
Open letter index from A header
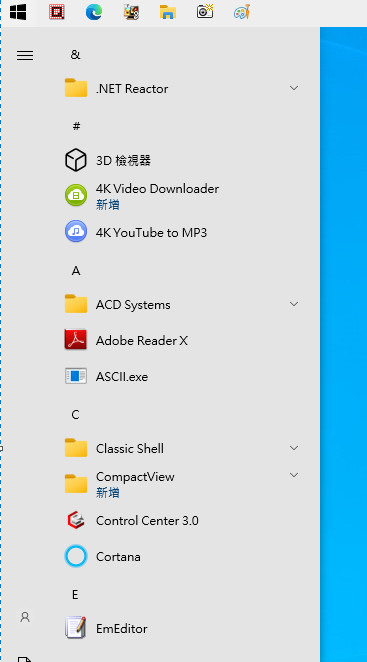[x=76, y=271]
